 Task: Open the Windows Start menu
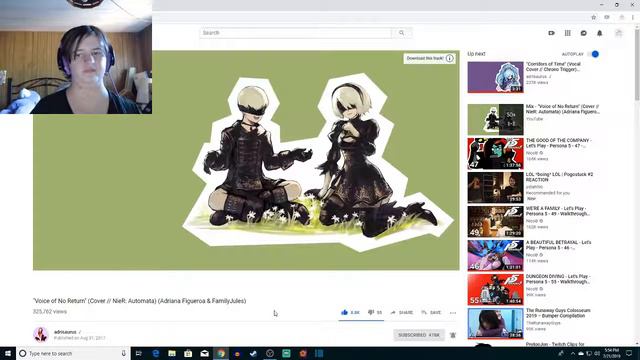point(8,353)
